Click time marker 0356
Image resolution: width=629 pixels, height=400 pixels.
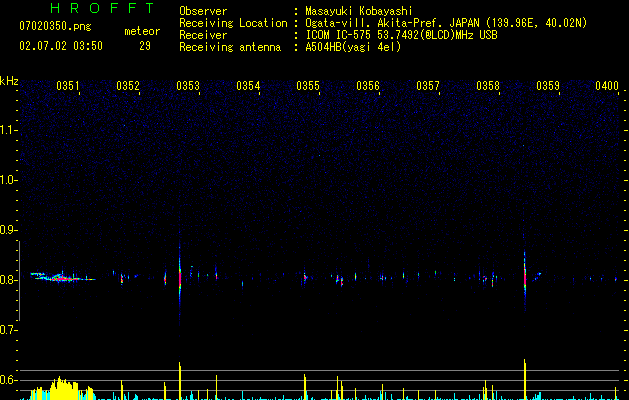[368, 86]
